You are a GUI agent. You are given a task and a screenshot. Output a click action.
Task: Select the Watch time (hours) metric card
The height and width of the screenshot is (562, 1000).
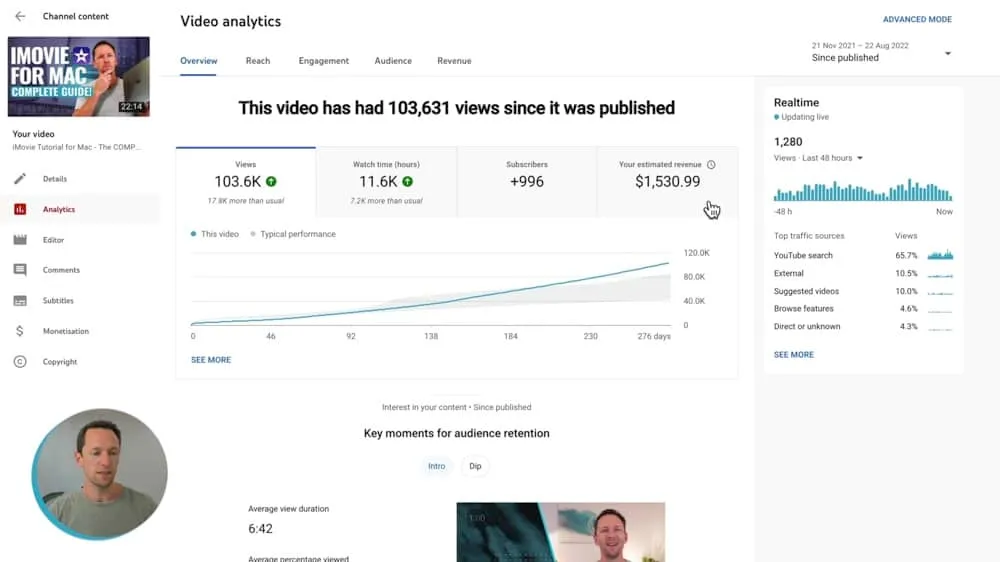click(x=386, y=181)
